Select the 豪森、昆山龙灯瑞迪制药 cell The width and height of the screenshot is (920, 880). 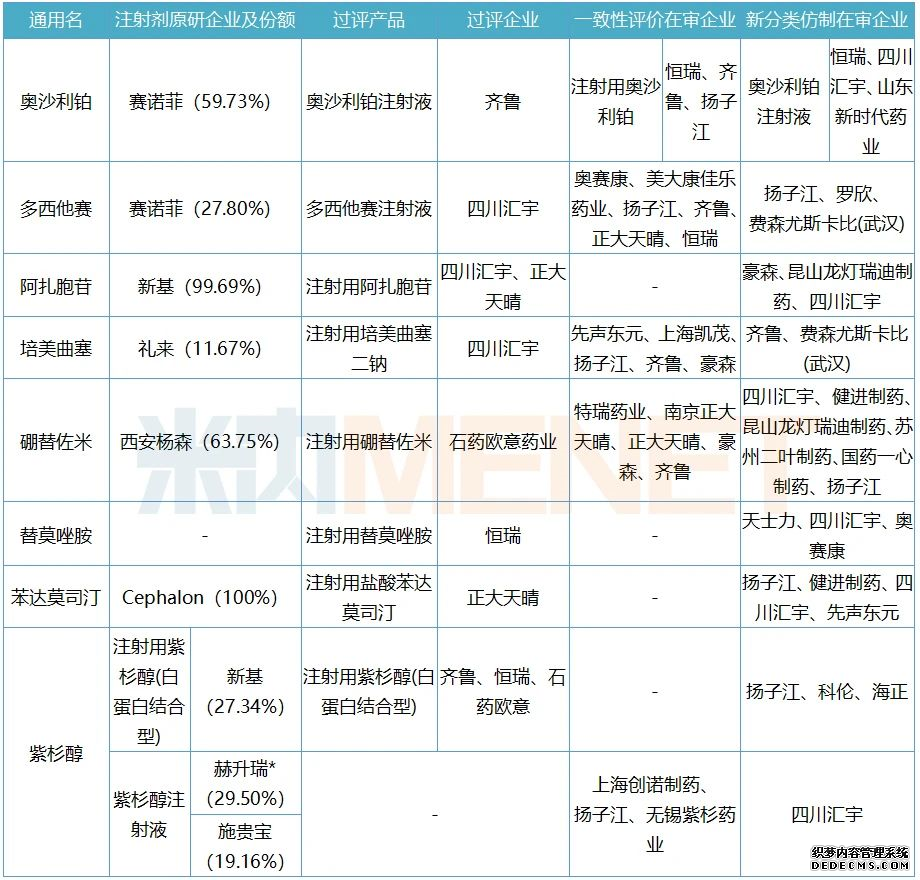tap(827, 286)
